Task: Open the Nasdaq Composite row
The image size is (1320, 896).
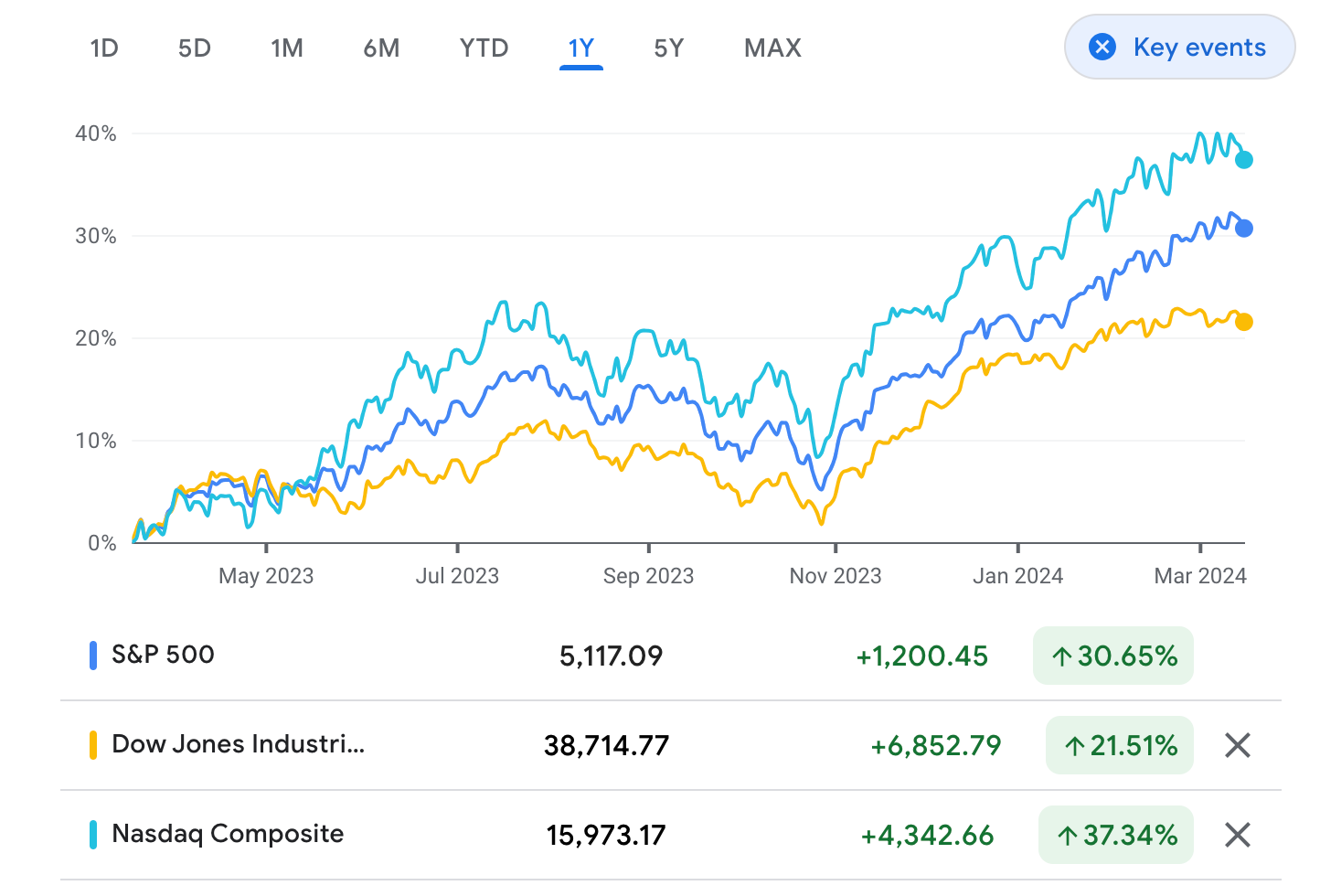Action: [671, 835]
